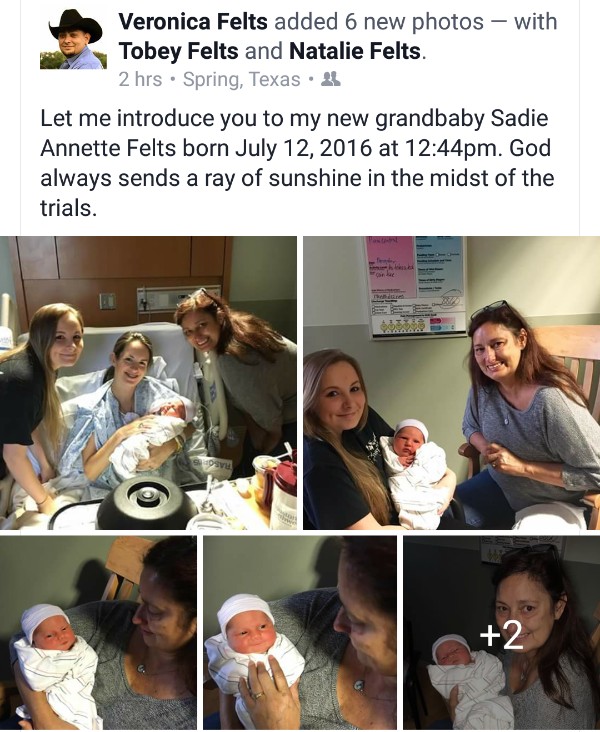
Task: Tap the +2 more photos overlay
Action: [501, 636]
